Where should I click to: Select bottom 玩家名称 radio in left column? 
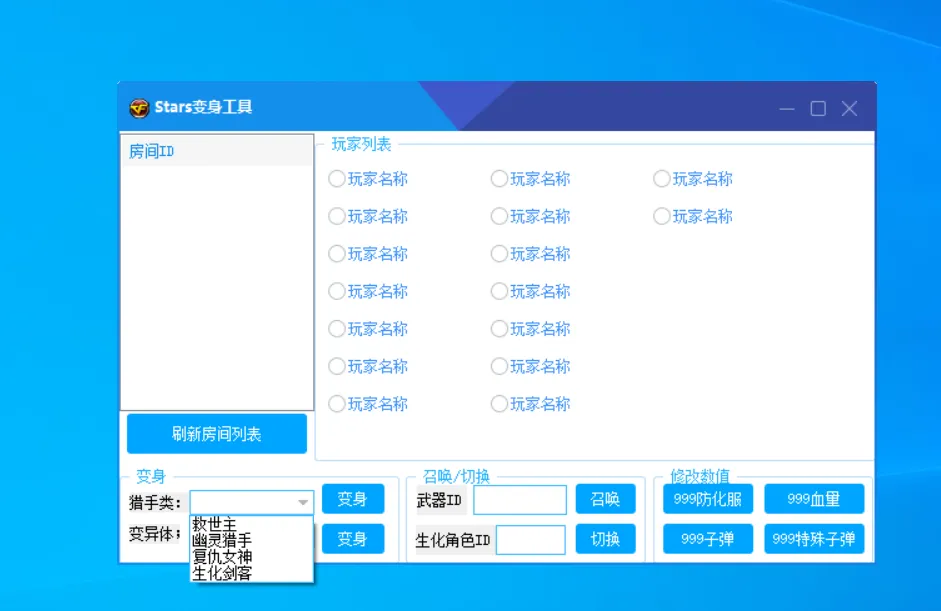pos(337,404)
